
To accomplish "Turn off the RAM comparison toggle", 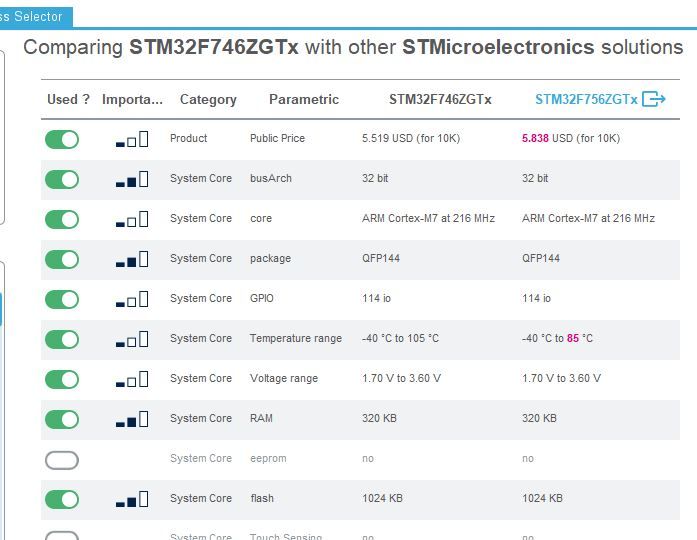I will pos(62,419).
